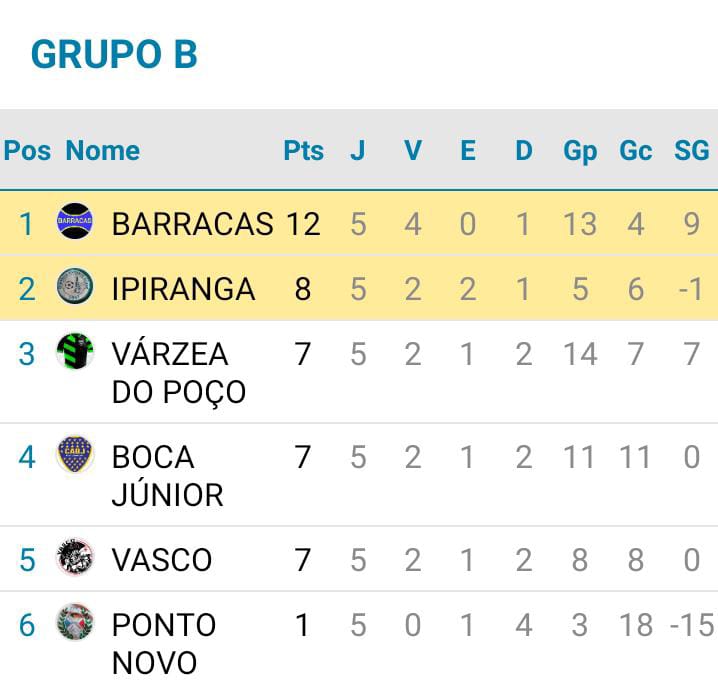Select the VÁRZEA DO POÇO team name
This screenshot has width=718, height=689.
click(179, 373)
